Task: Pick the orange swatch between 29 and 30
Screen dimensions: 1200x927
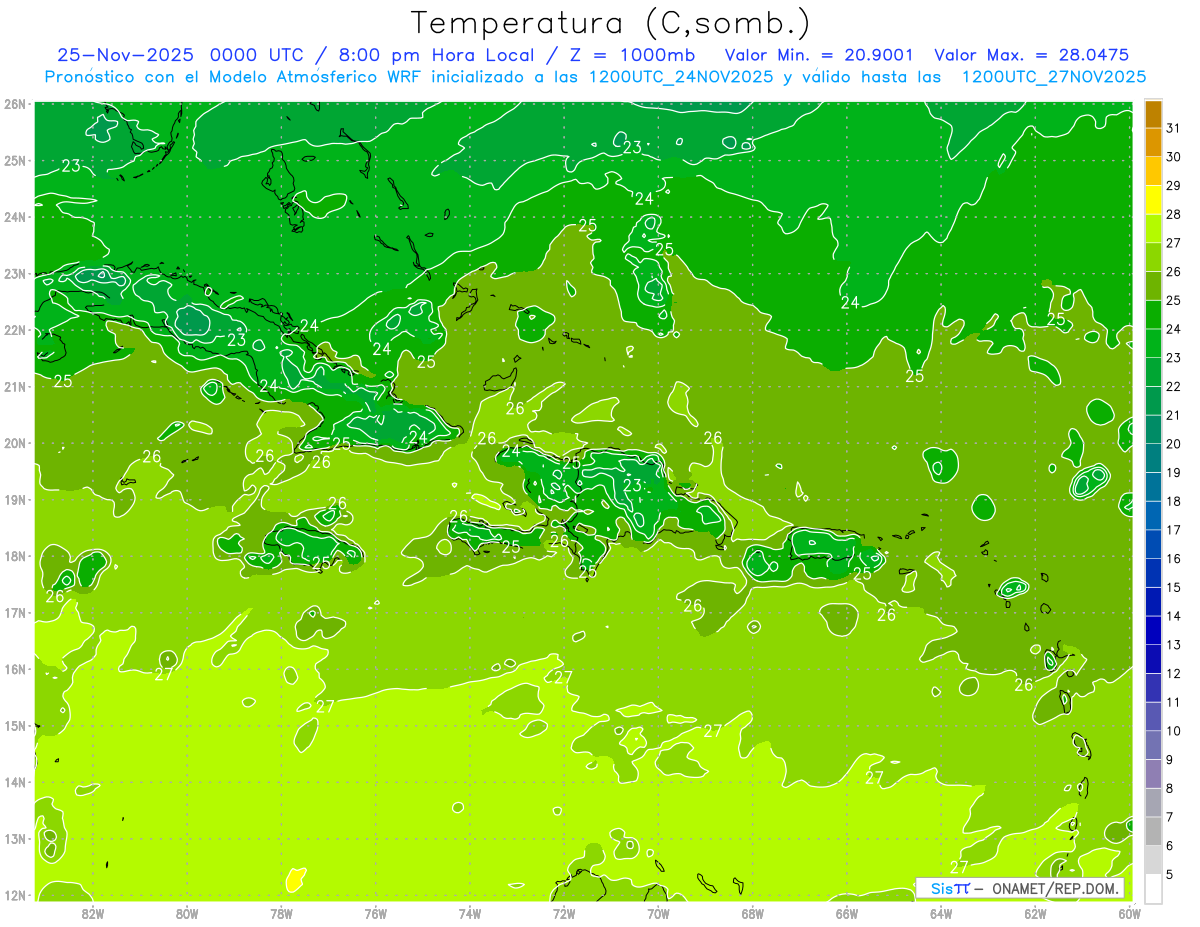Action: (x=1153, y=171)
